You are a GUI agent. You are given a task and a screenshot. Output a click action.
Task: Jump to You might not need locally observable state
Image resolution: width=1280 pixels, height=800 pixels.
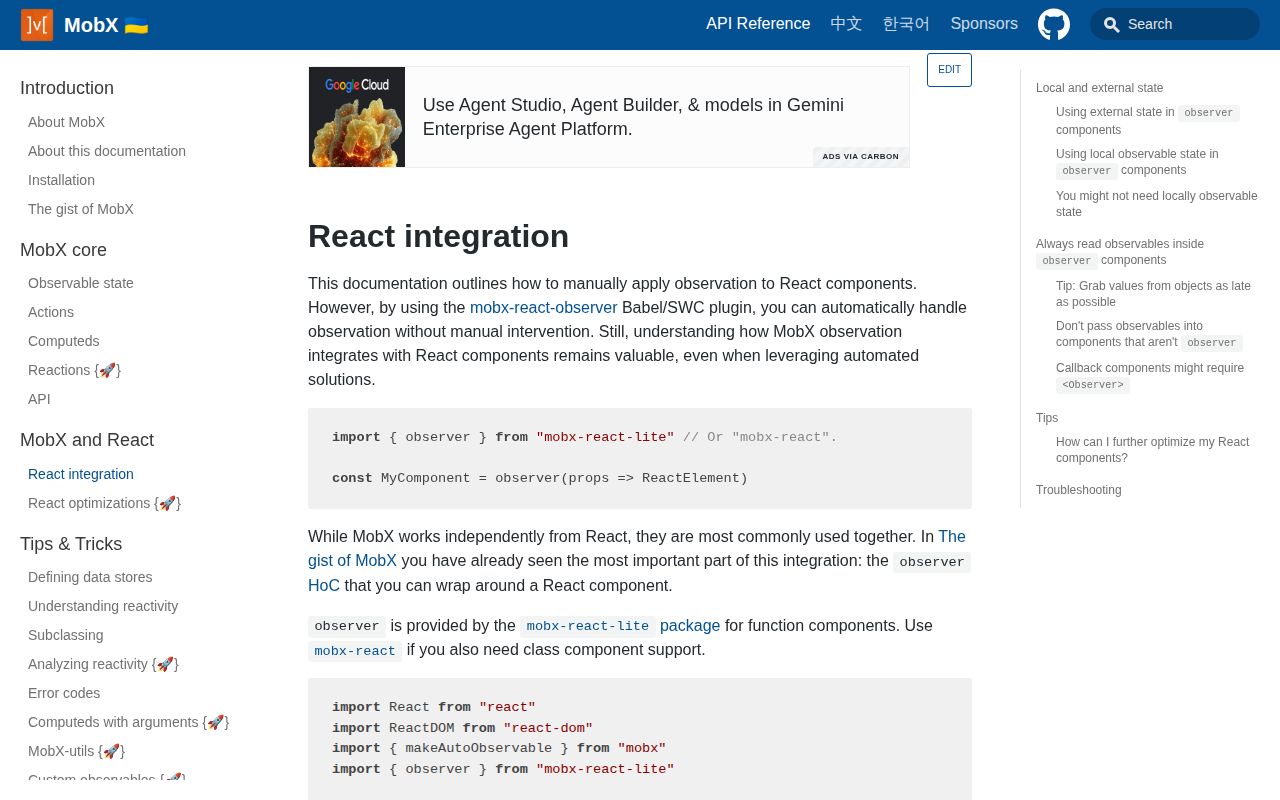pyautogui.click(x=1157, y=204)
